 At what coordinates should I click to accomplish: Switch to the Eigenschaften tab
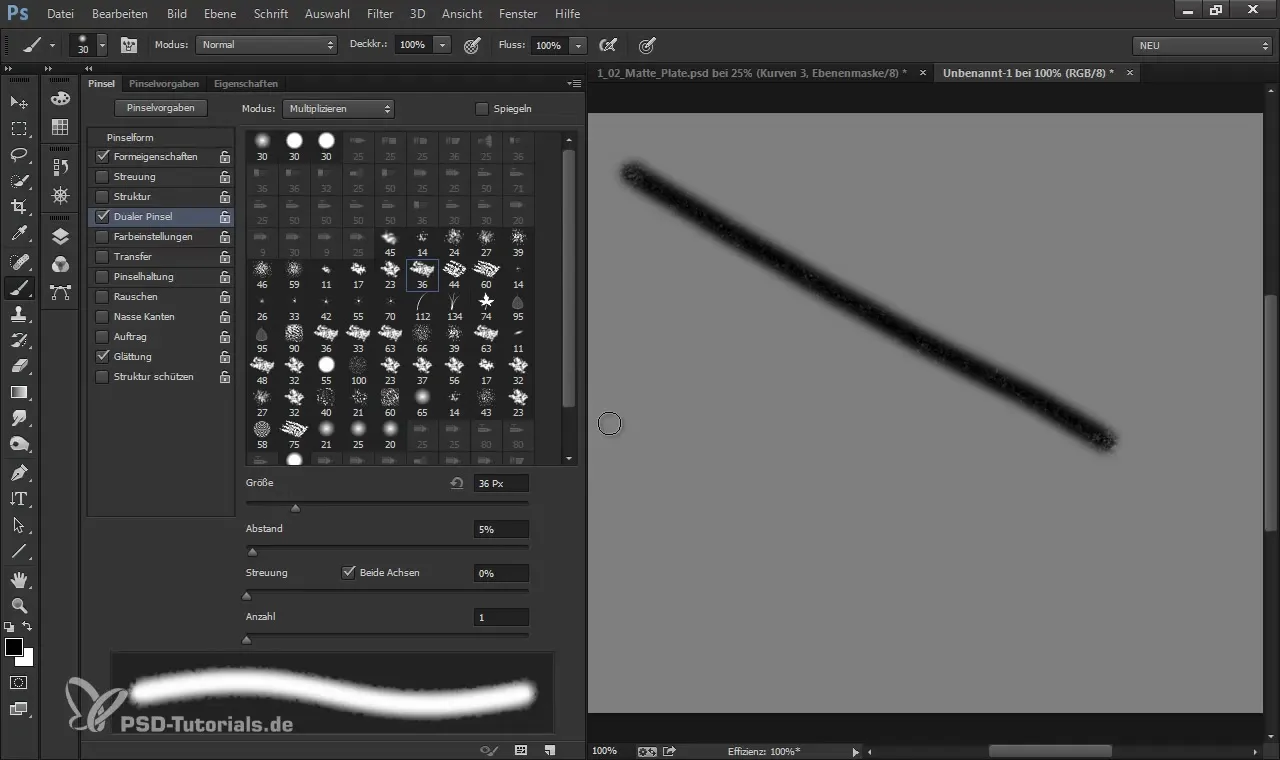246,83
